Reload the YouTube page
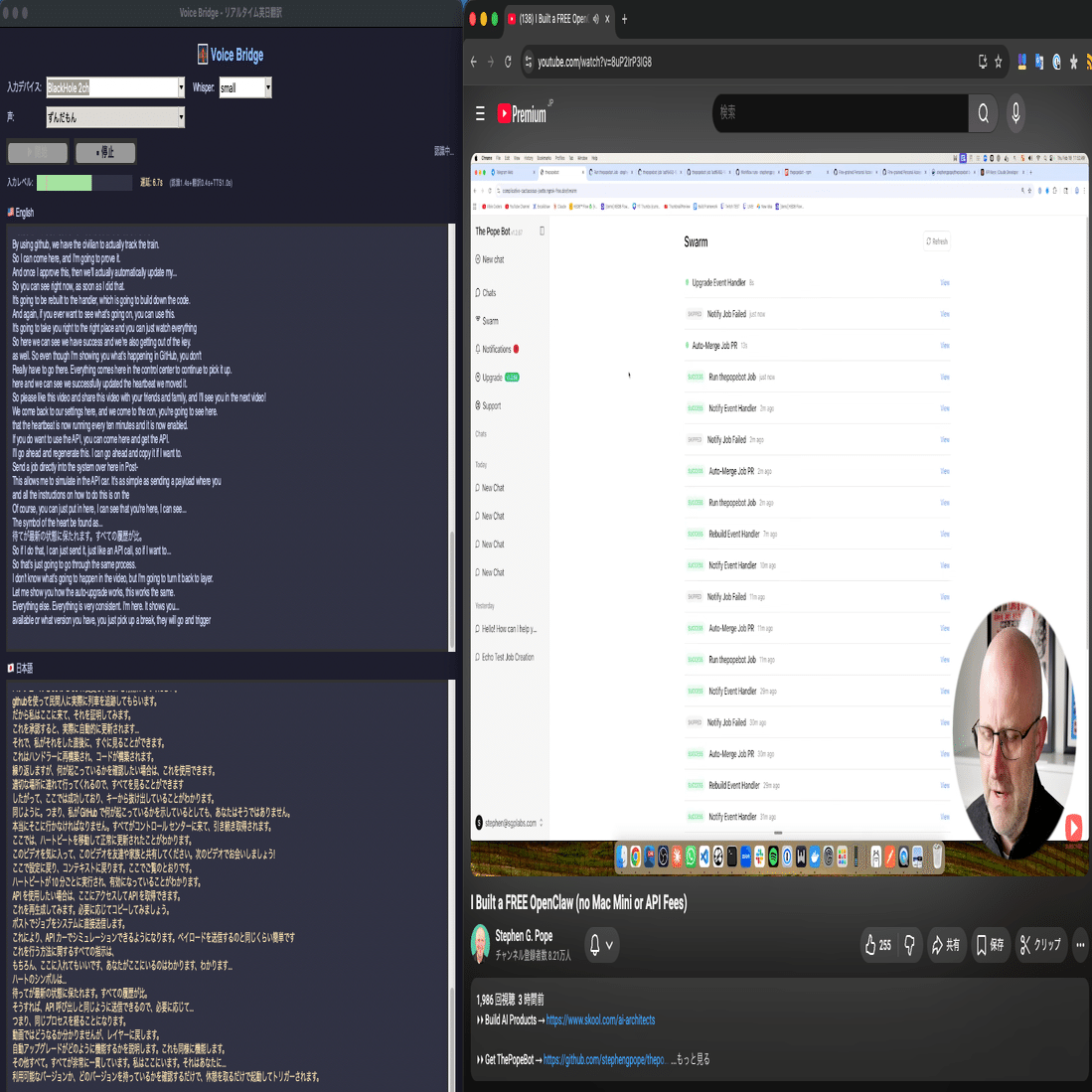 pos(508,62)
